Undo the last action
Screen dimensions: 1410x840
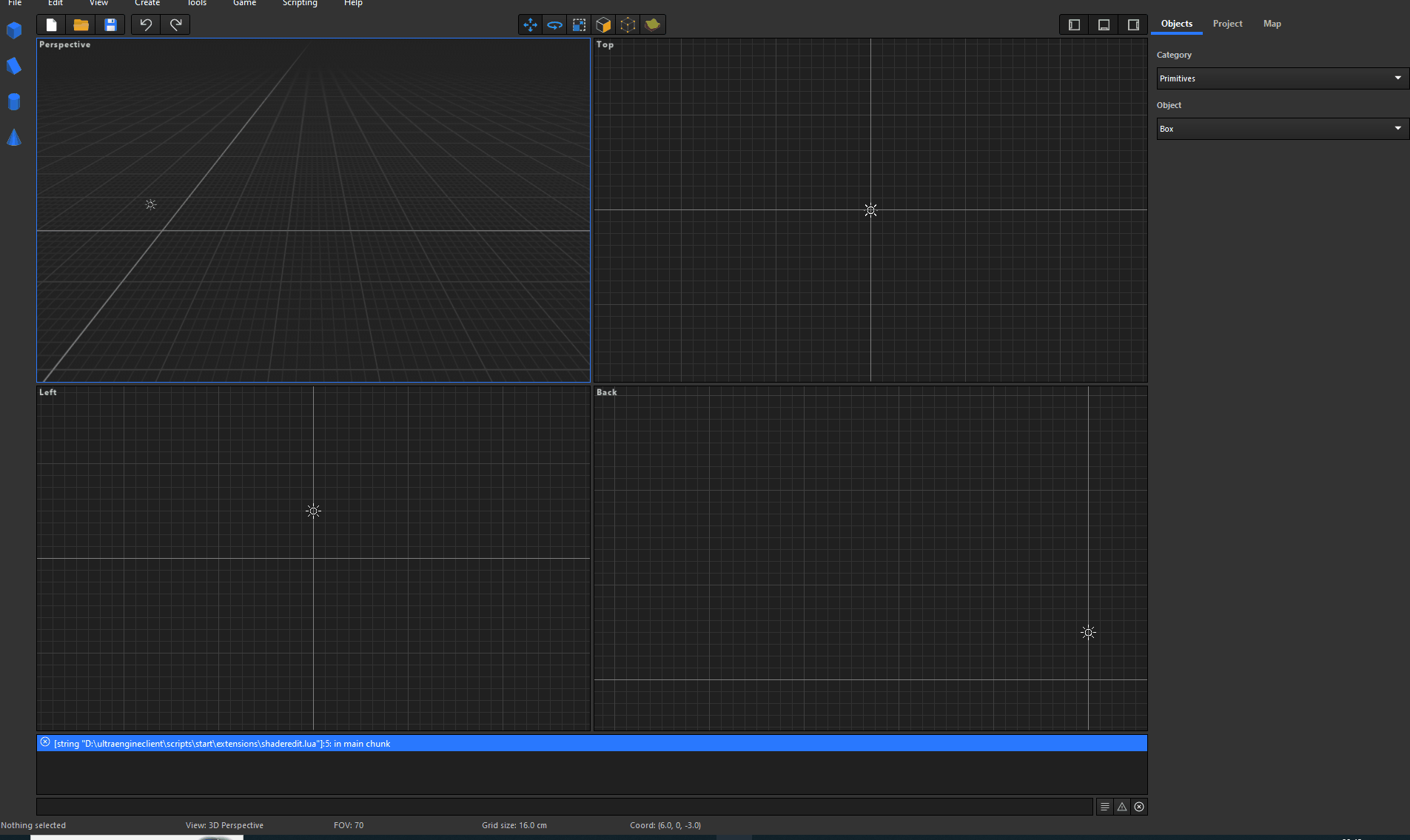pyautogui.click(x=146, y=25)
